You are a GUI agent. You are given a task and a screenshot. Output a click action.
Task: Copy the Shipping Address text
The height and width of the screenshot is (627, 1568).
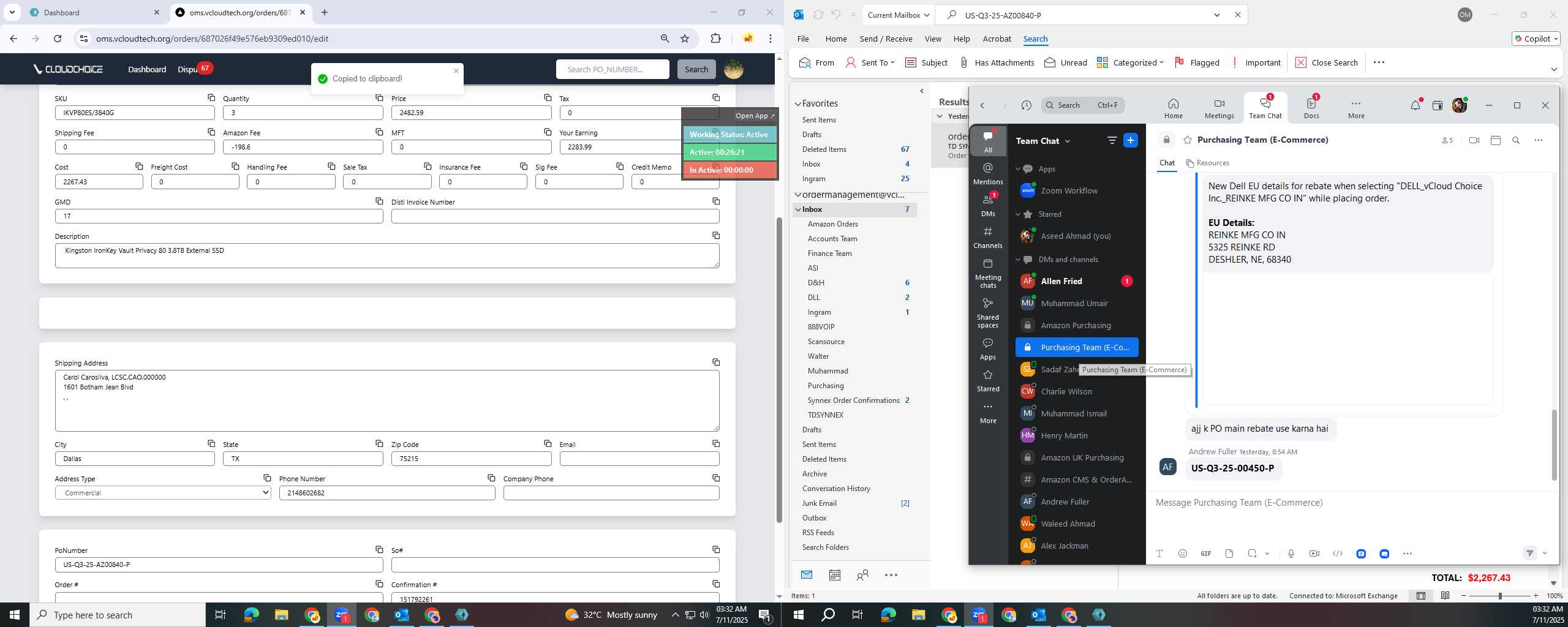pyautogui.click(x=716, y=362)
